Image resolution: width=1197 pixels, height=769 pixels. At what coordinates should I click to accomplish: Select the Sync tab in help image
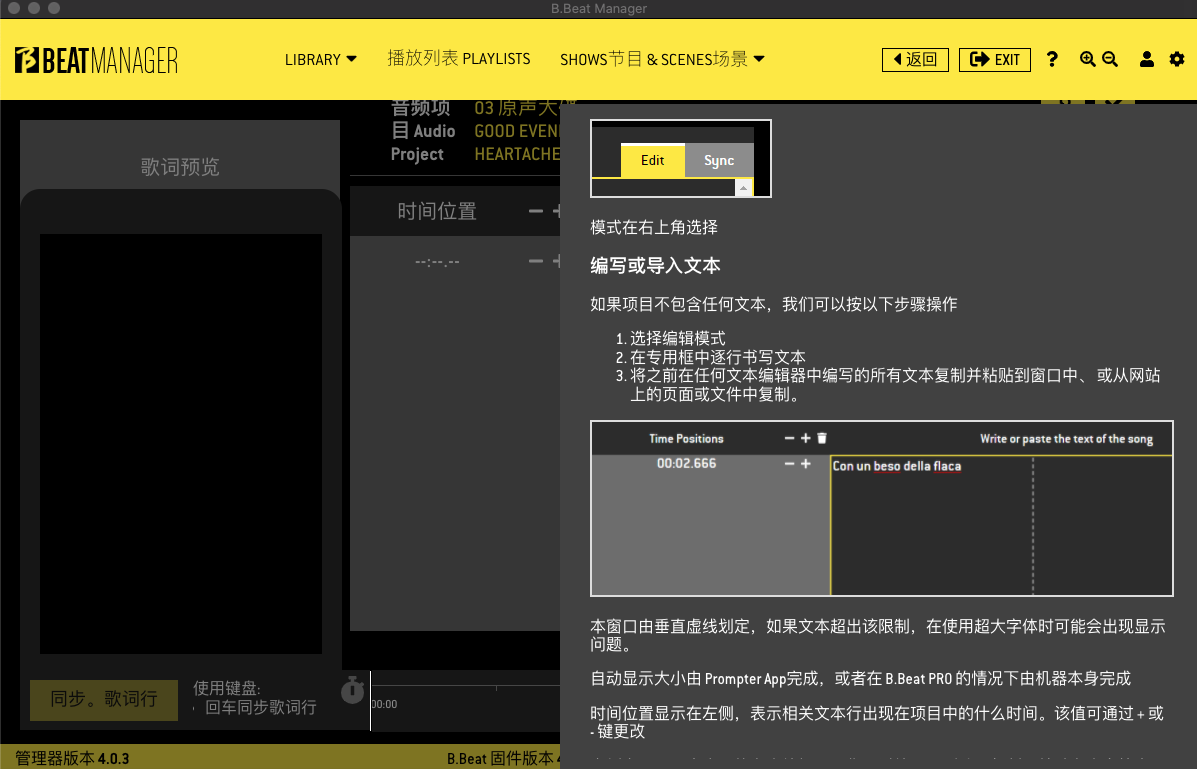[x=719, y=160]
